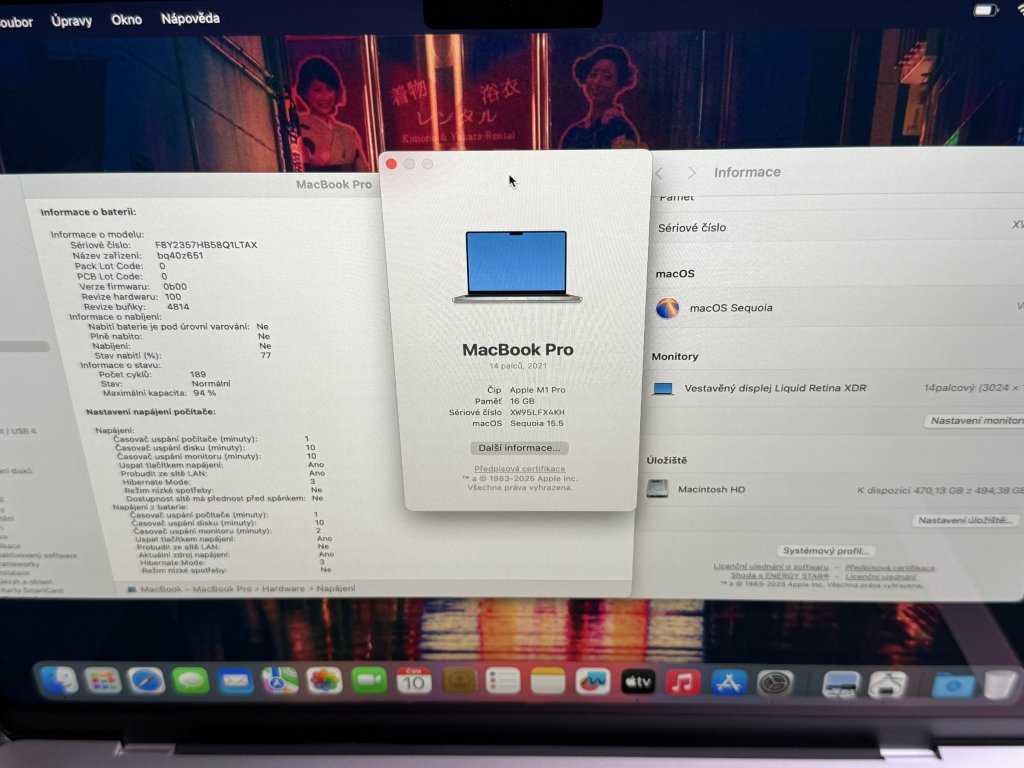This screenshot has width=1024, height=768.
Task: Click the Další informace... button
Action: coord(519,448)
